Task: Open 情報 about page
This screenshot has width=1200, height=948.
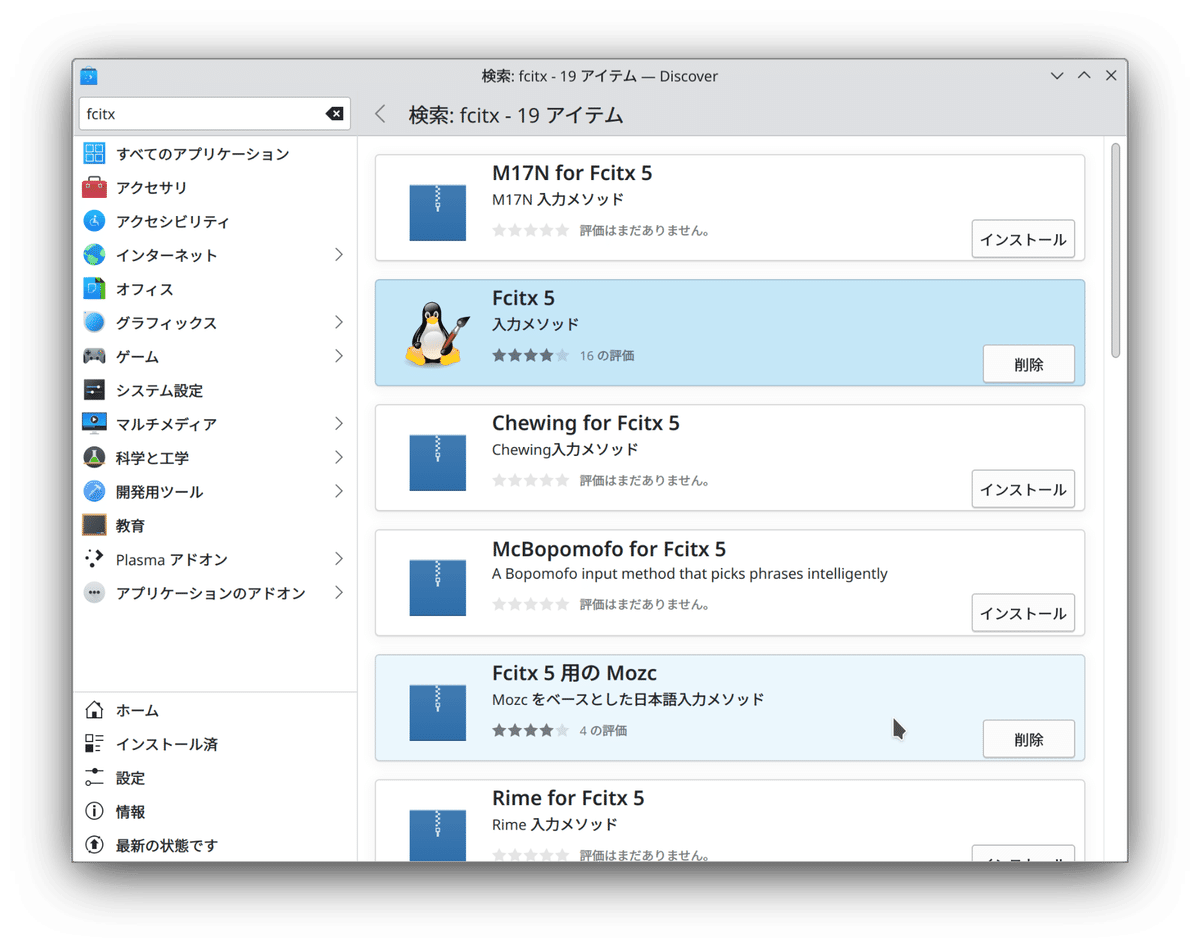Action: coord(215,812)
